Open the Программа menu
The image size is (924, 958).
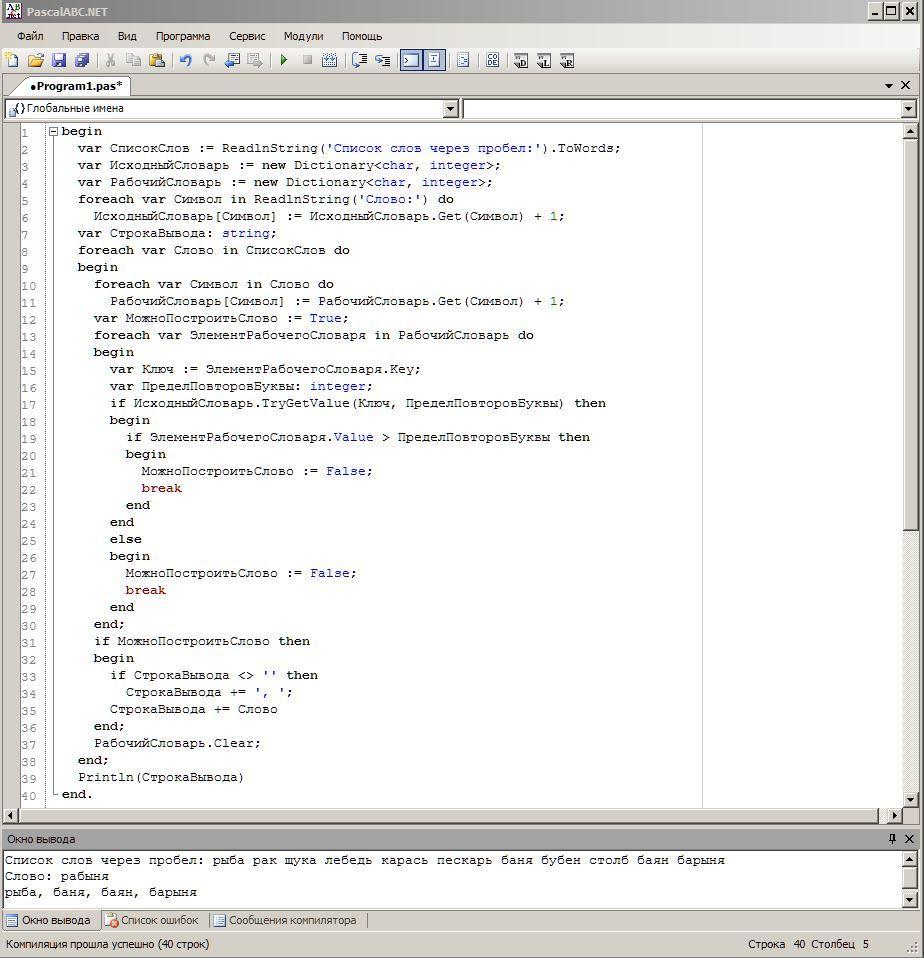coord(183,36)
